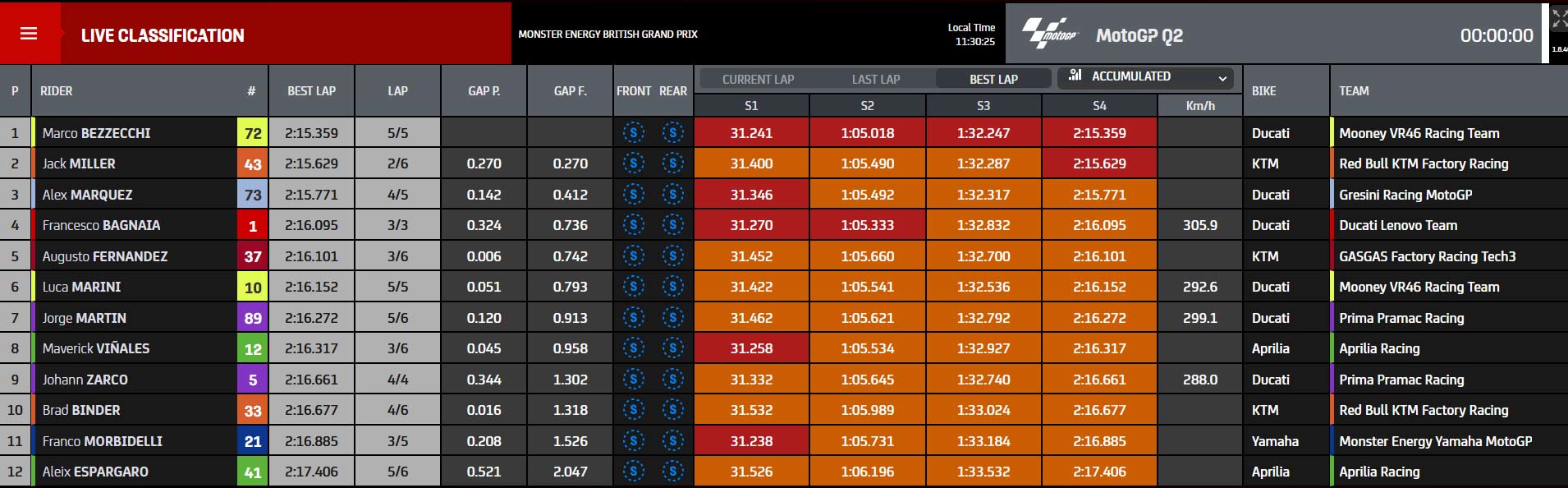Click Jack Miller's rear tyre icon
The height and width of the screenshot is (488, 1568).
point(672,163)
